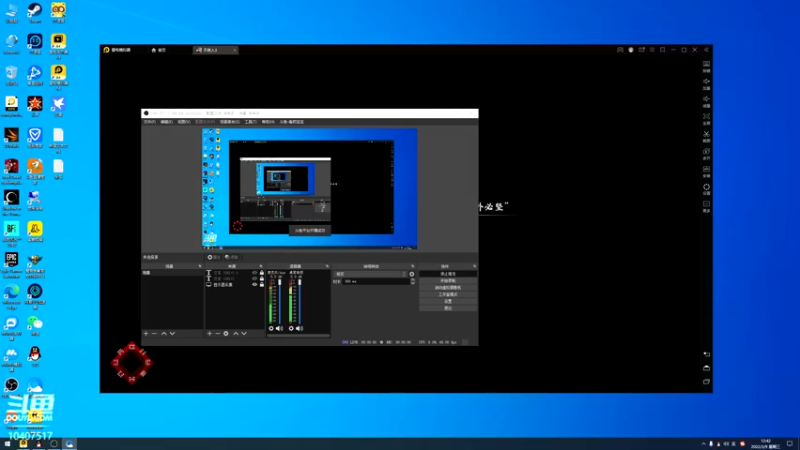This screenshot has height=450, width=800.
Task: Open settings gear for the desktop audio mixer channel
Action: (291, 329)
